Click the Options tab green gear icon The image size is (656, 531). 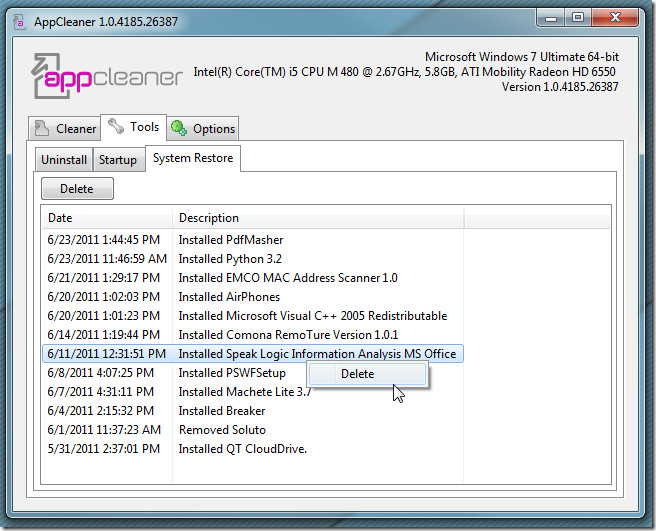point(179,128)
